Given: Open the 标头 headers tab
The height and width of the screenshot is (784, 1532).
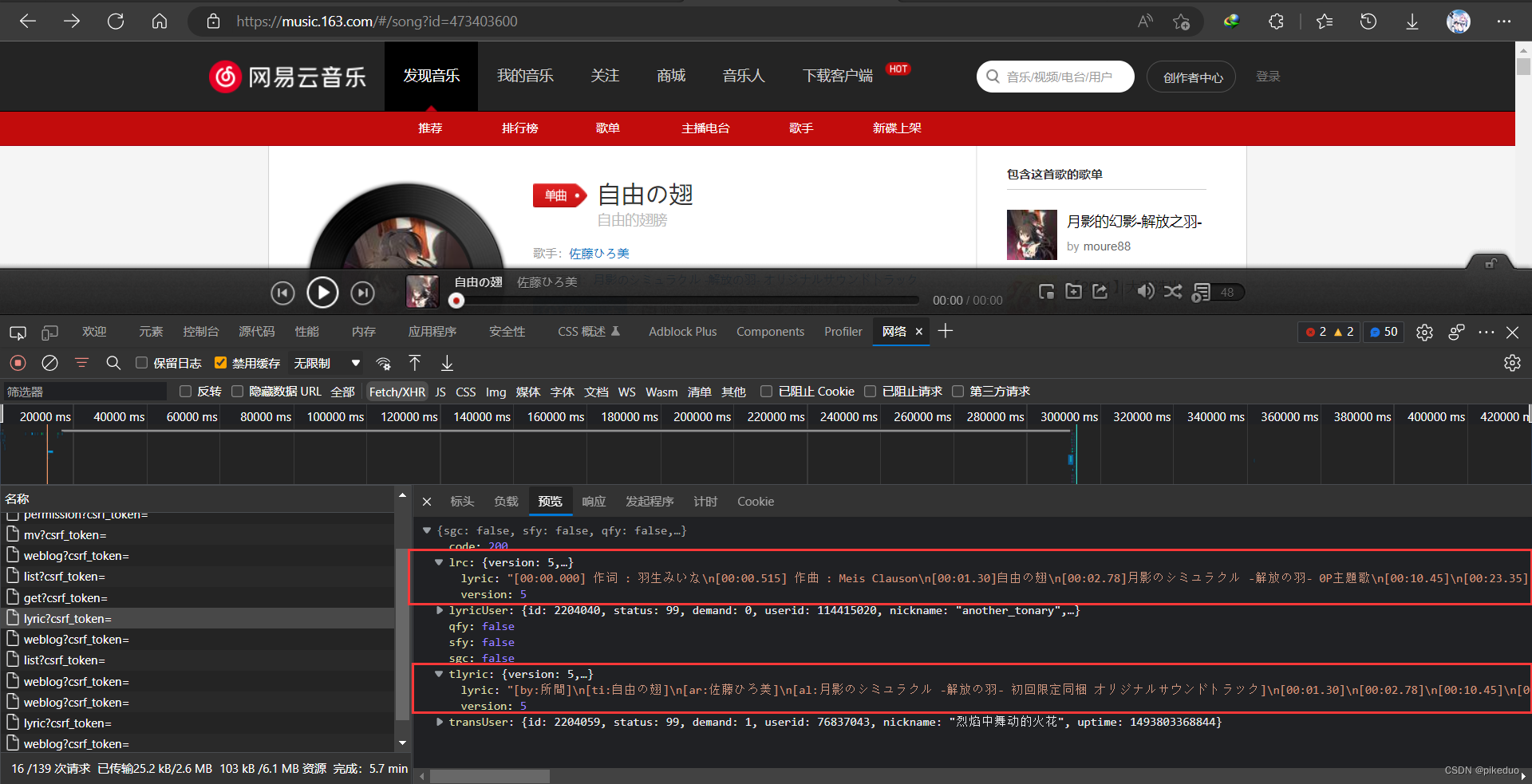Looking at the screenshot, I should click(462, 501).
